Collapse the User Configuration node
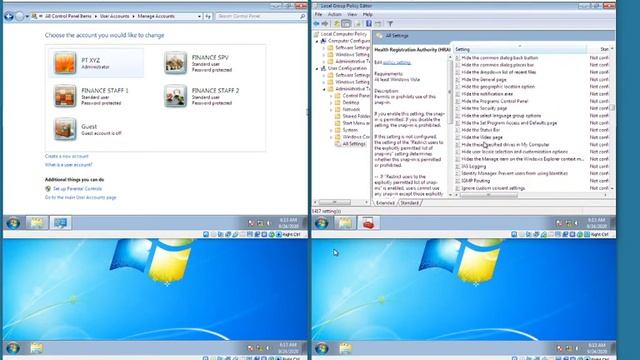 tap(317, 69)
